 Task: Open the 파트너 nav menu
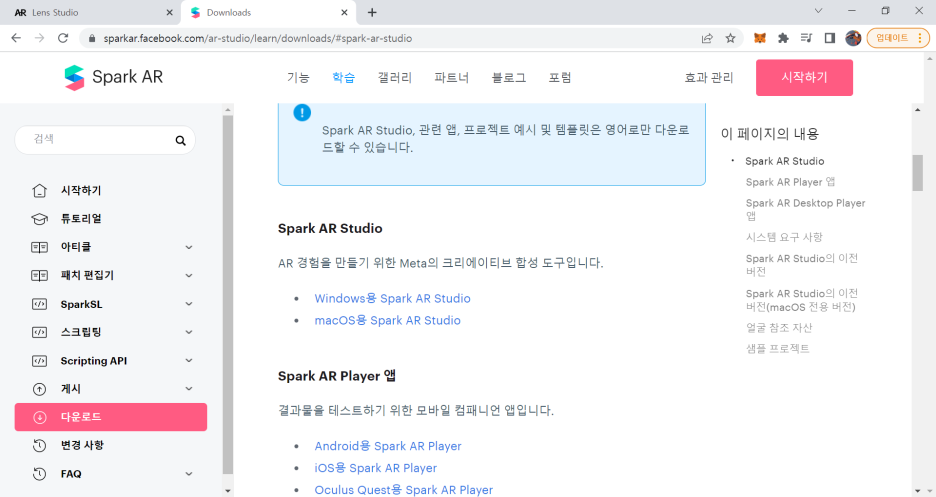point(452,78)
